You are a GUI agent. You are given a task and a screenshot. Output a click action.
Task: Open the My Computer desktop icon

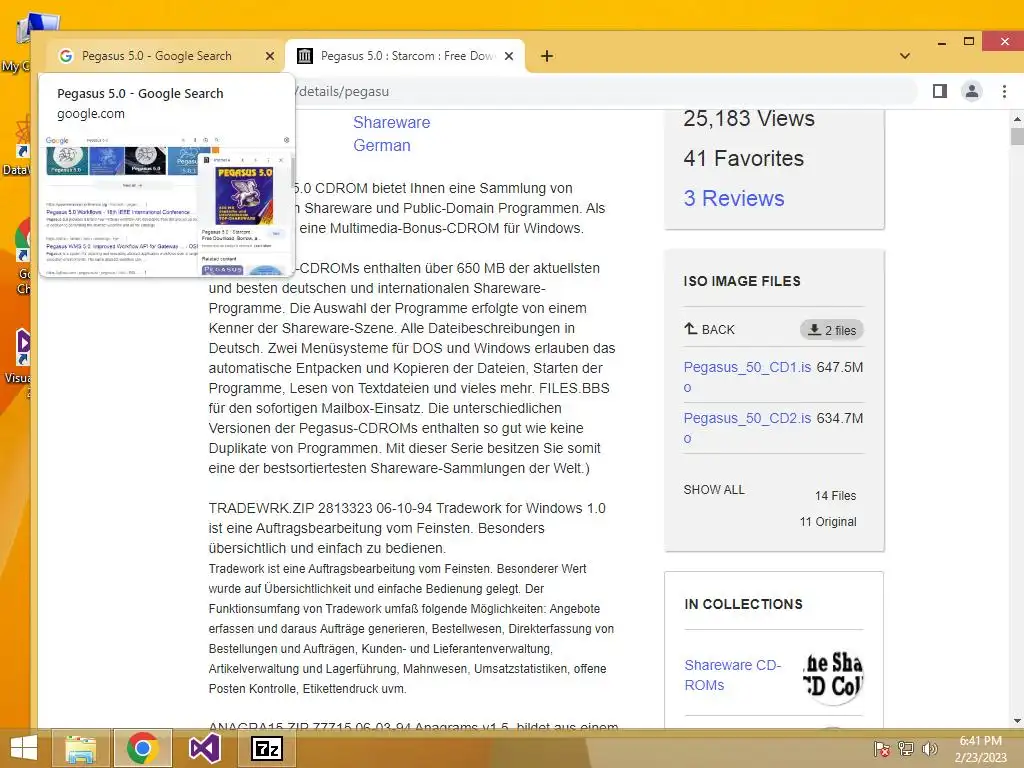(x=30, y=40)
